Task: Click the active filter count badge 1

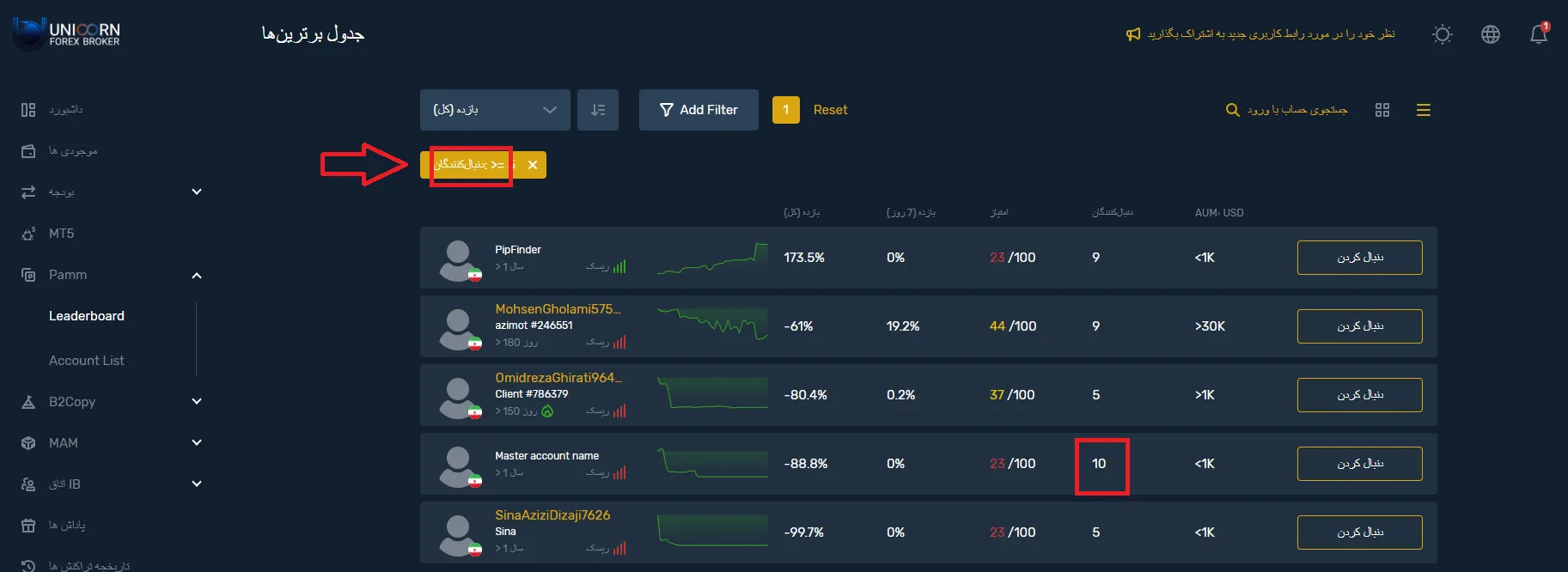Action: 785,110
